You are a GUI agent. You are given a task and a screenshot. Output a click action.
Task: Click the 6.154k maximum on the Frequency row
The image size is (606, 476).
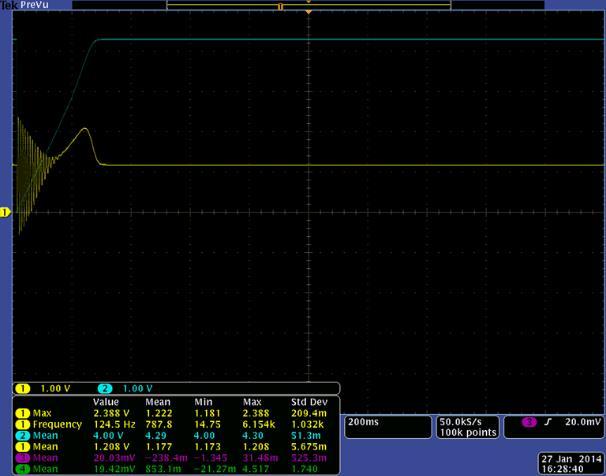click(259, 425)
